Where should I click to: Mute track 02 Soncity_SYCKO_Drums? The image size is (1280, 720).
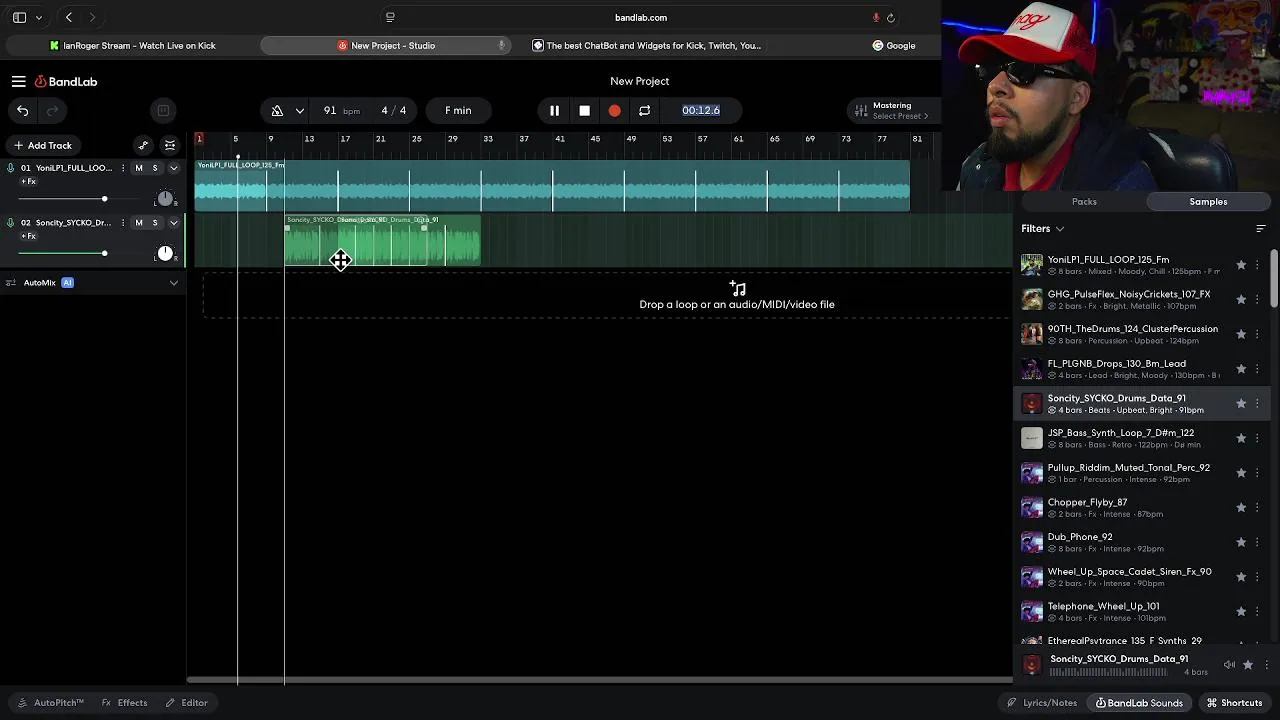tap(139, 223)
